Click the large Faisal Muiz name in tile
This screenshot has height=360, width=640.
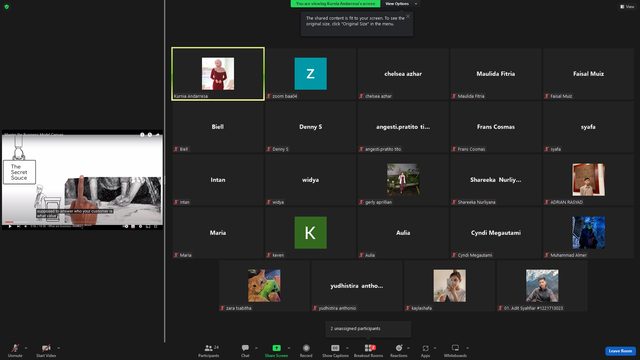coord(588,74)
